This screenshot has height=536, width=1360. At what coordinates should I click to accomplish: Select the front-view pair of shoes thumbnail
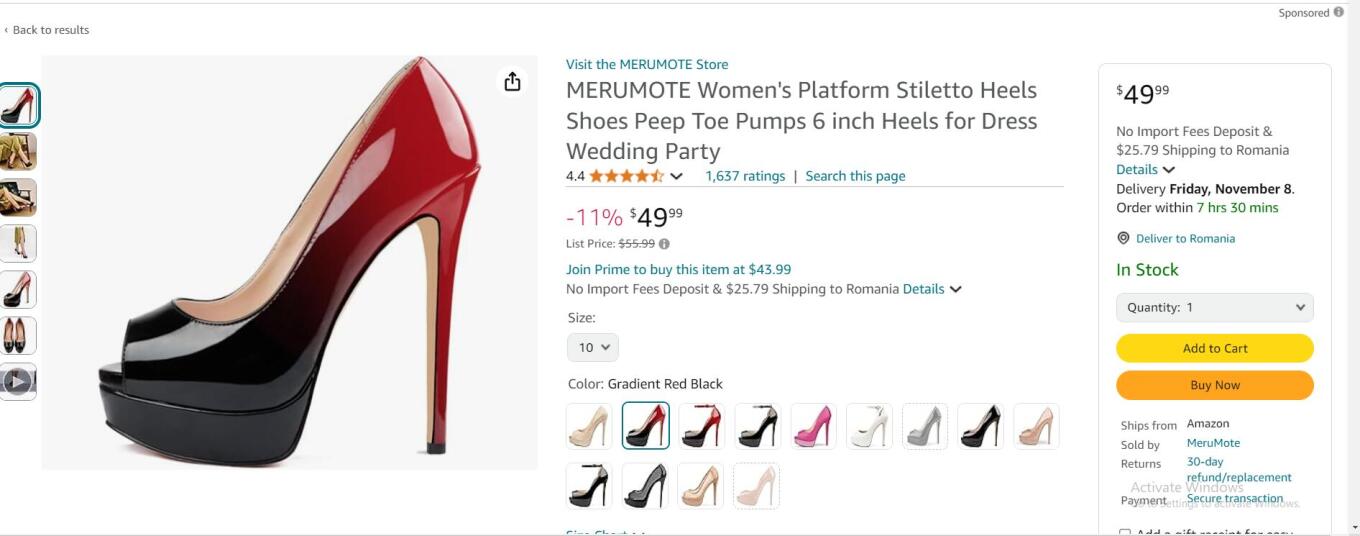(18, 335)
